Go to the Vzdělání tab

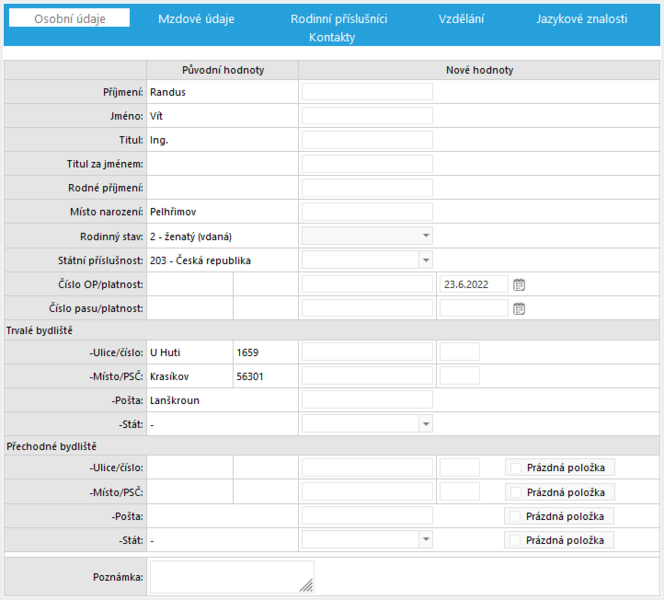click(461, 19)
